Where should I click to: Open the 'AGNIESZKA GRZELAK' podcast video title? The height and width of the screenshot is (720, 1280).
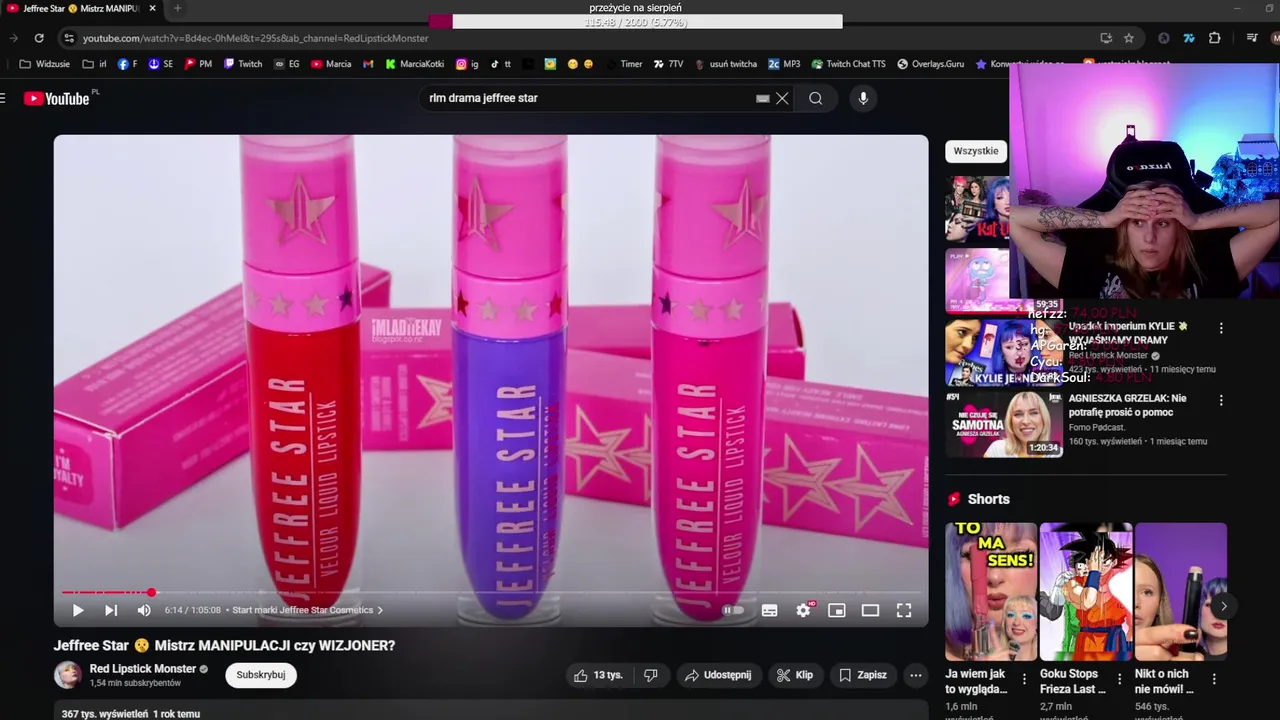click(x=1128, y=405)
